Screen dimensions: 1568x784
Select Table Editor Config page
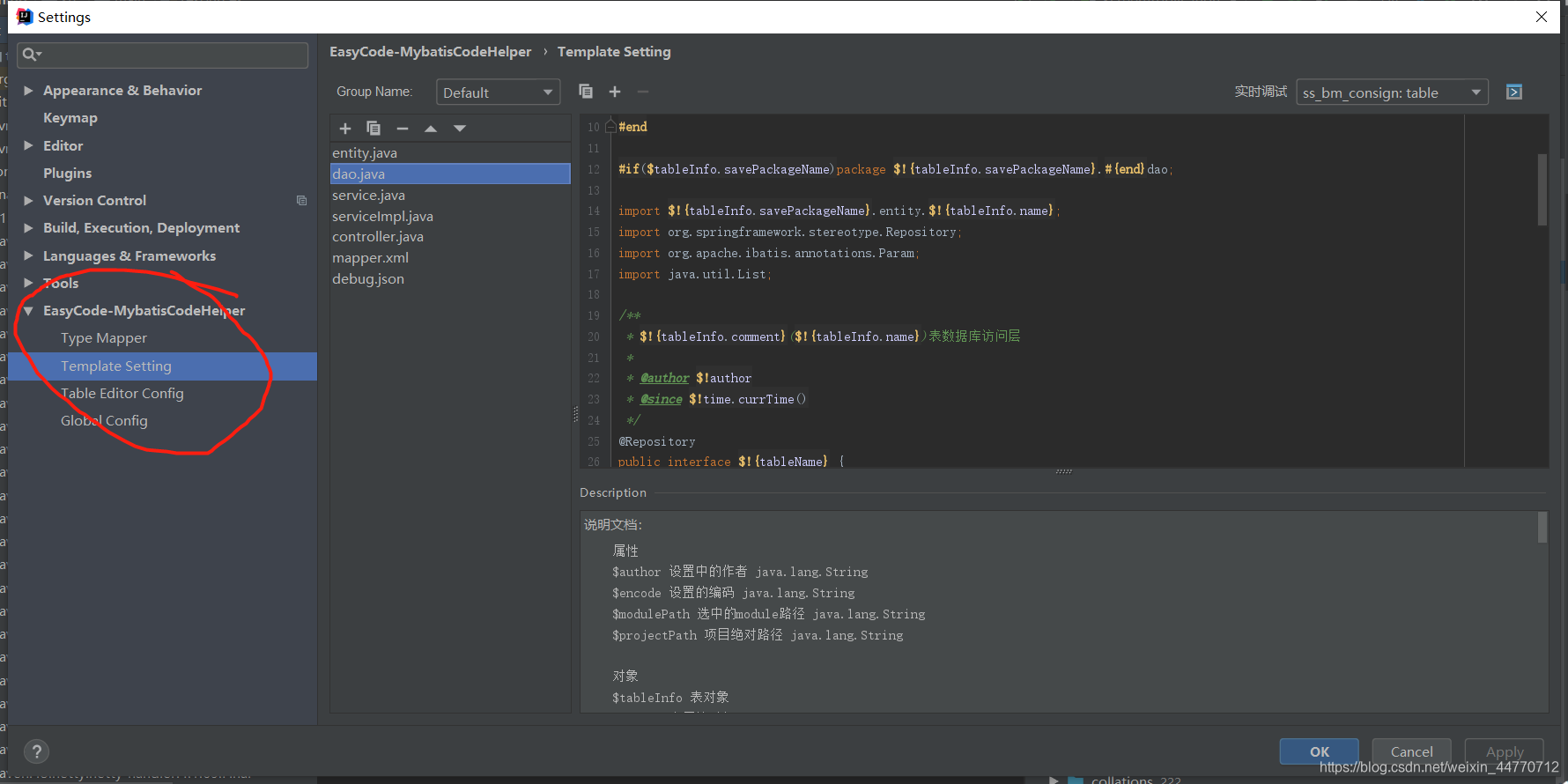(x=122, y=394)
